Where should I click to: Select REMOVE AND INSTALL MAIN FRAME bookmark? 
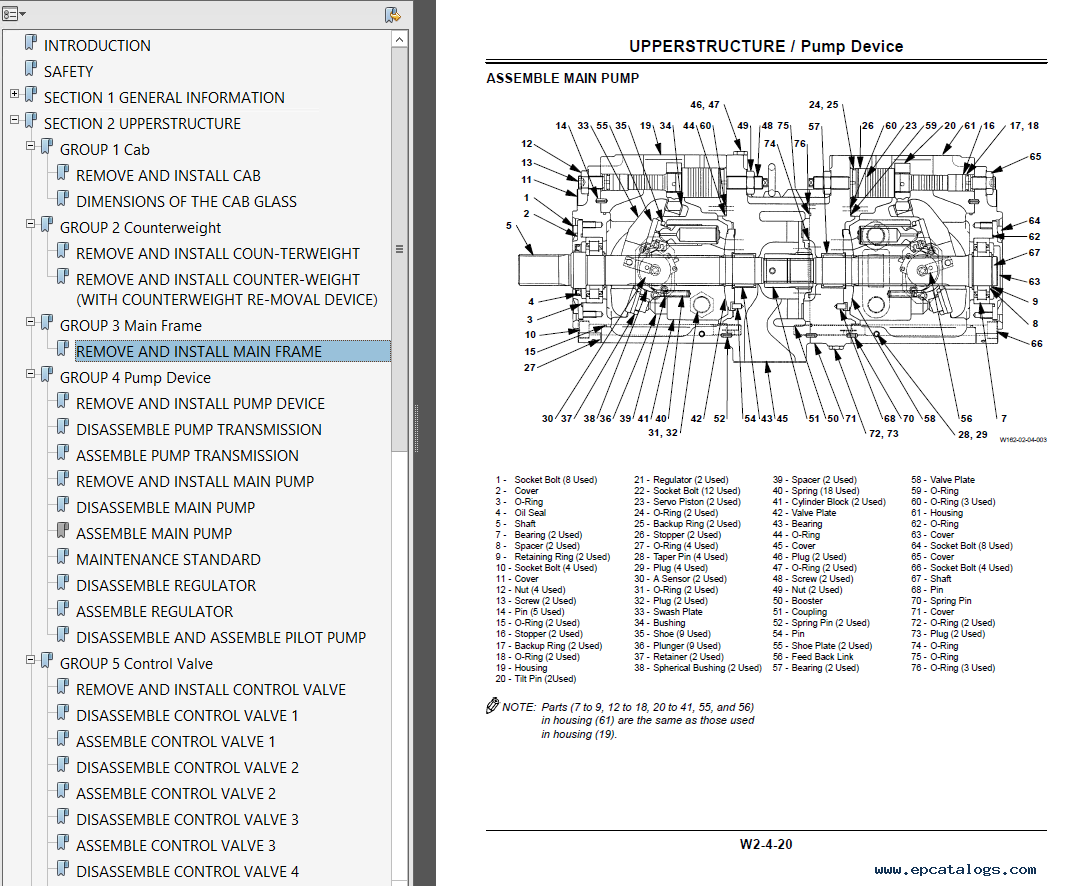(x=199, y=352)
